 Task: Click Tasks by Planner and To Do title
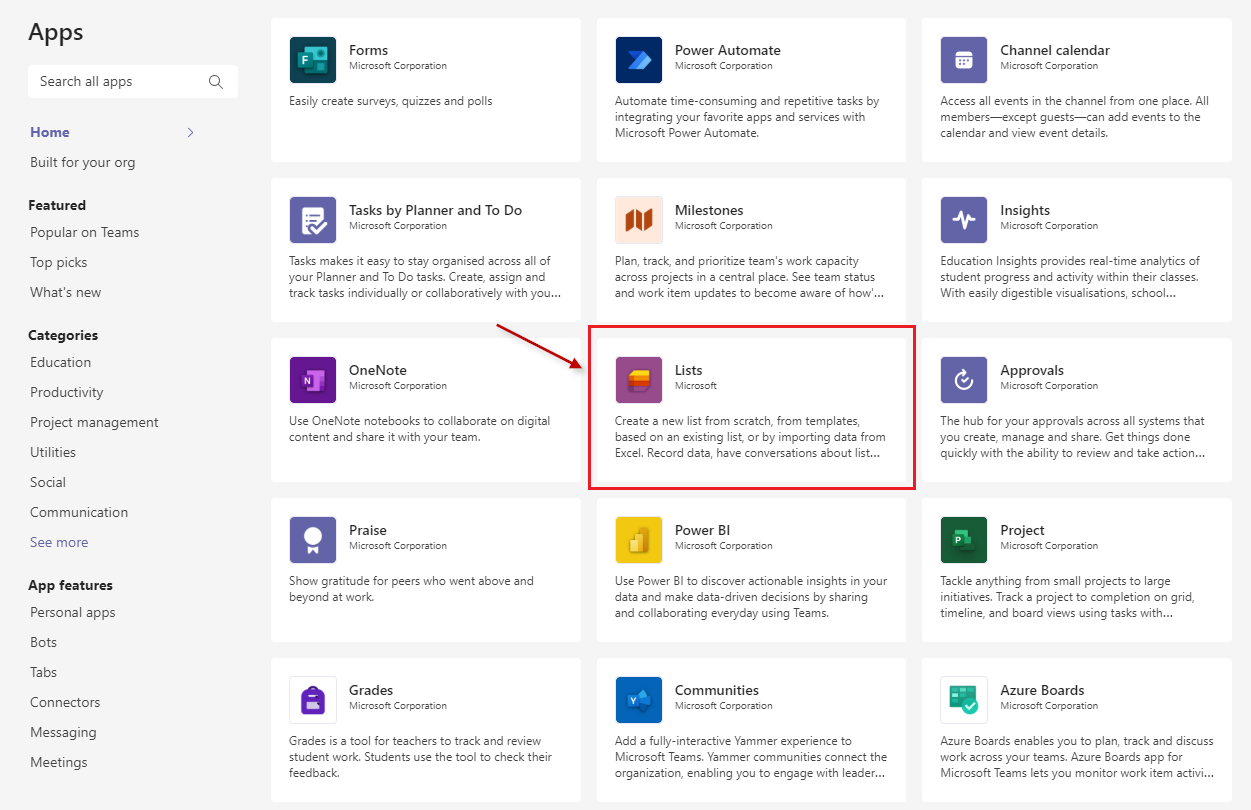(436, 210)
